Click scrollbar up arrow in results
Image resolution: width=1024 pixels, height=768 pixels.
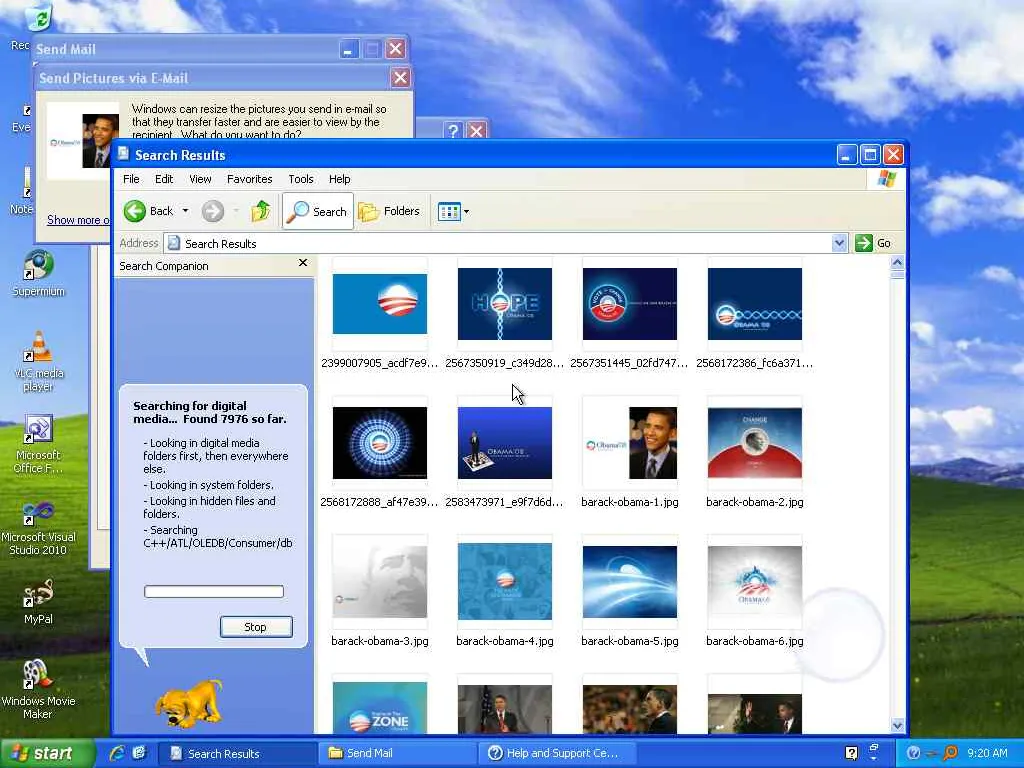coord(897,263)
